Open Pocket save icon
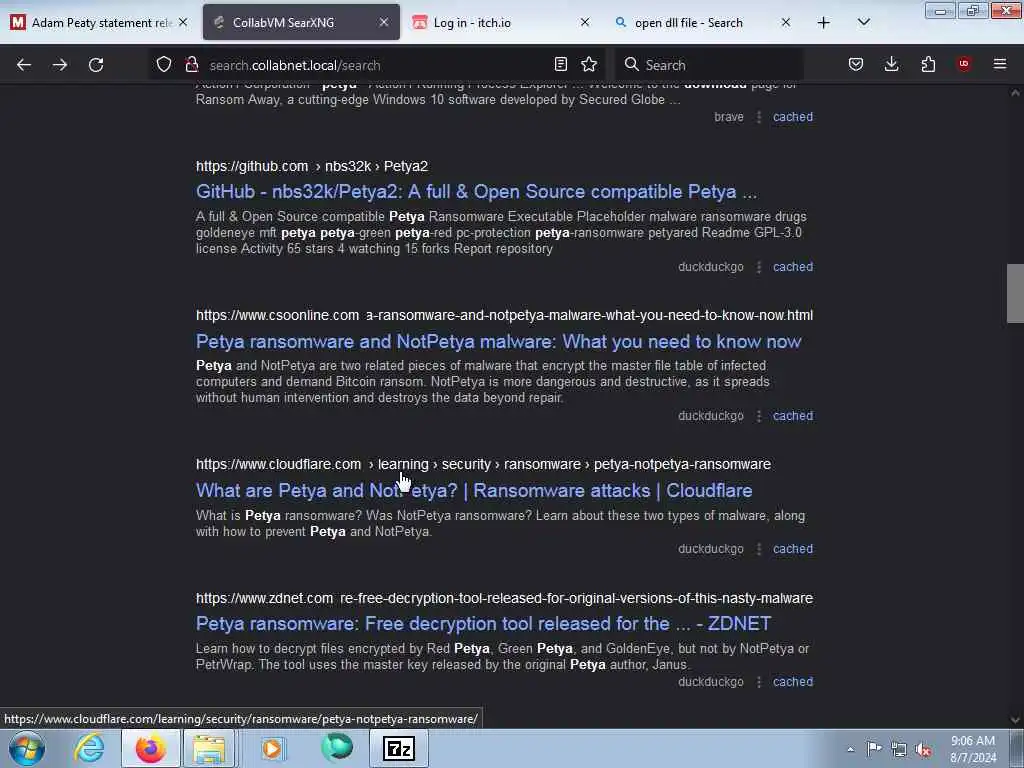This screenshot has height=768, width=1024. [x=856, y=64]
